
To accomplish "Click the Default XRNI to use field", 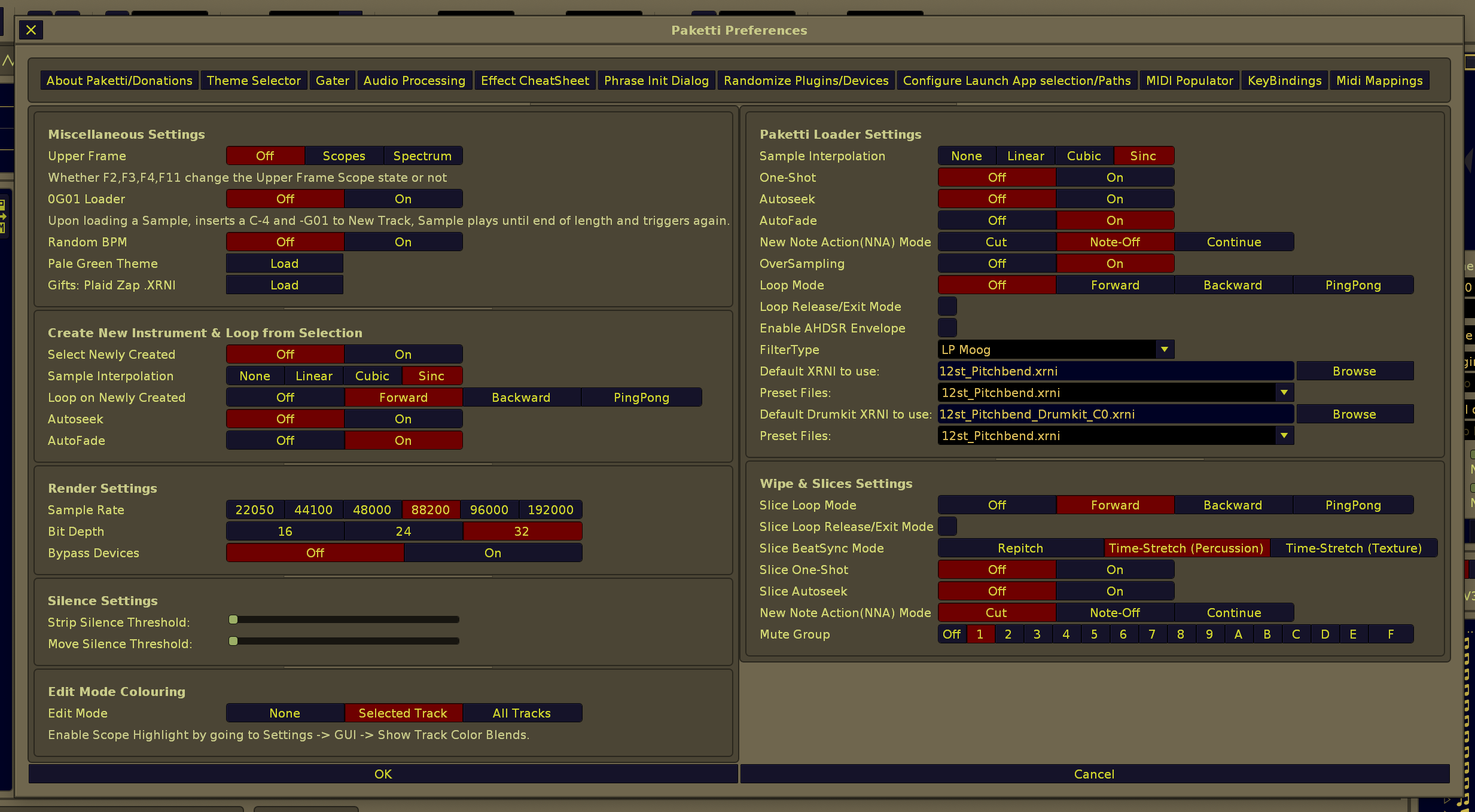I will point(1115,371).
